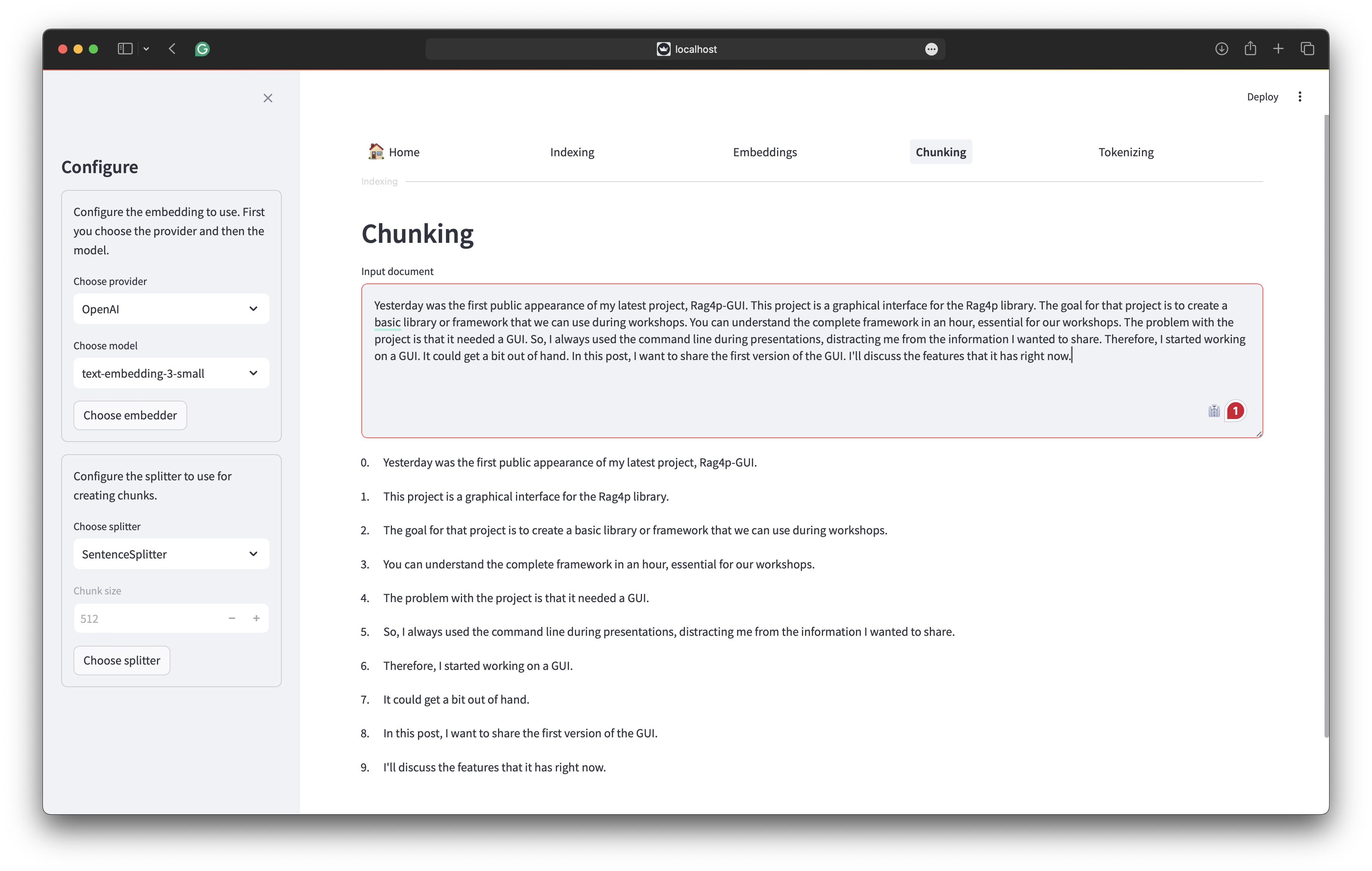The height and width of the screenshot is (871, 1372).
Task: Switch to the Home tab
Action: pos(394,152)
